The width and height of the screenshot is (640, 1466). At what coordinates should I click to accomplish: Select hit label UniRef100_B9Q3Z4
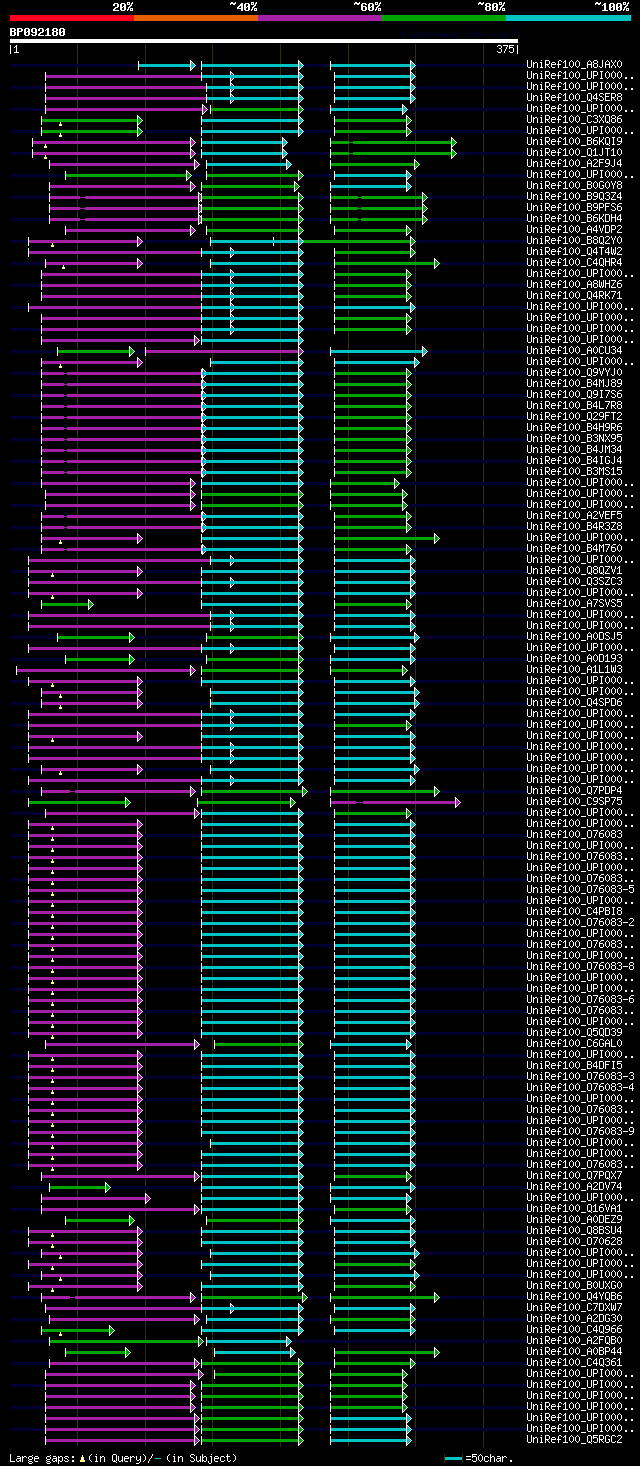(575, 197)
